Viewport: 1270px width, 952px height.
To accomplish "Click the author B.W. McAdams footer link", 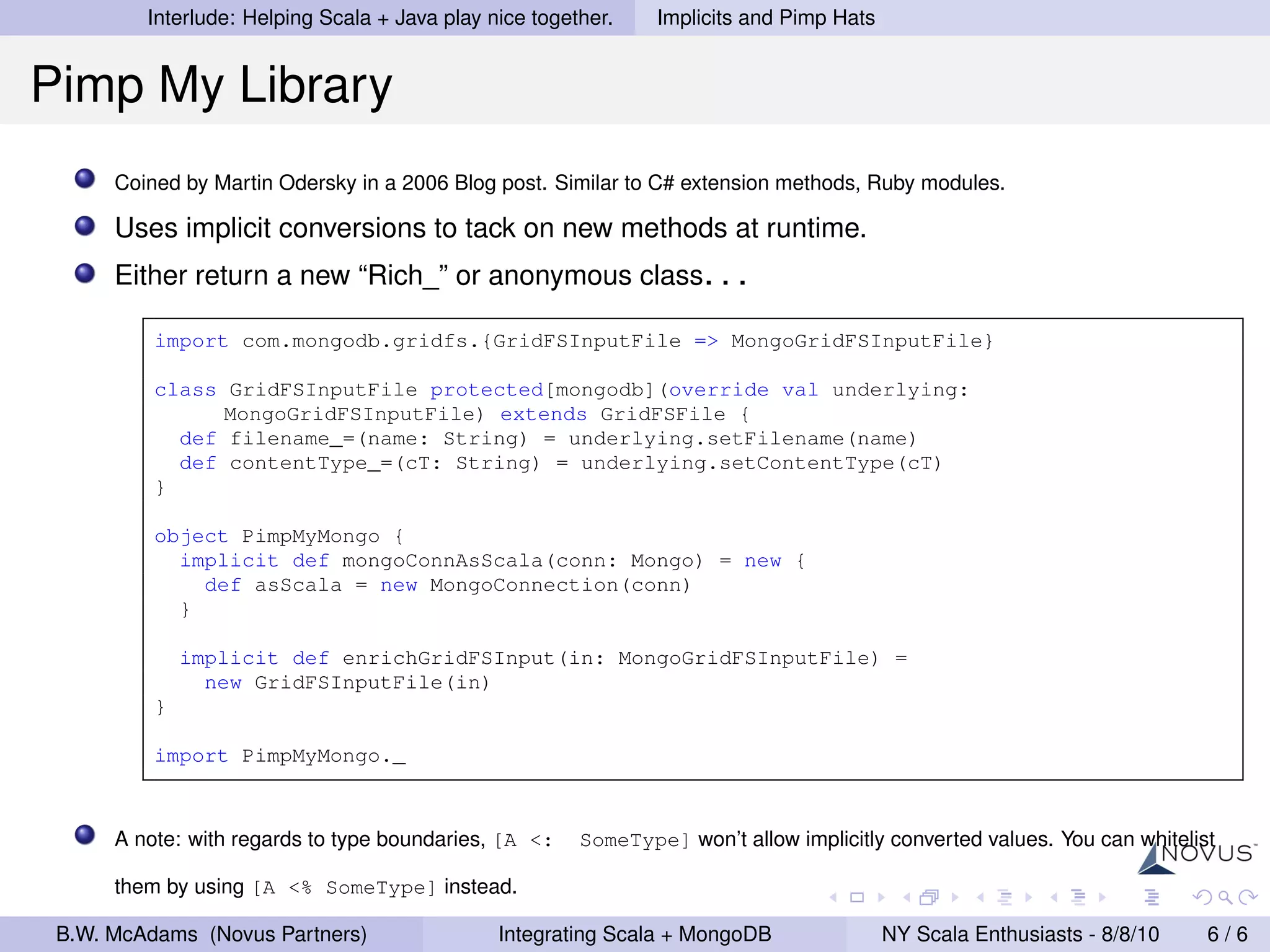I will click(x=211, y=934).
